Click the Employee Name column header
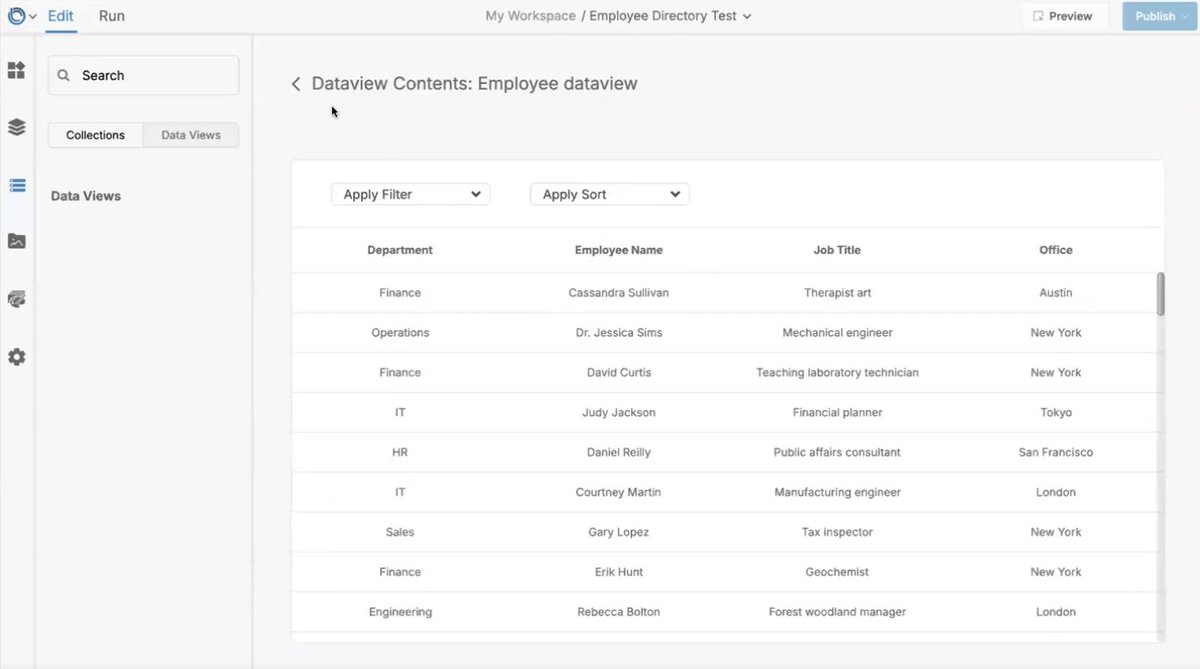This screenshot has height=669, width=1200. point(619,250)
